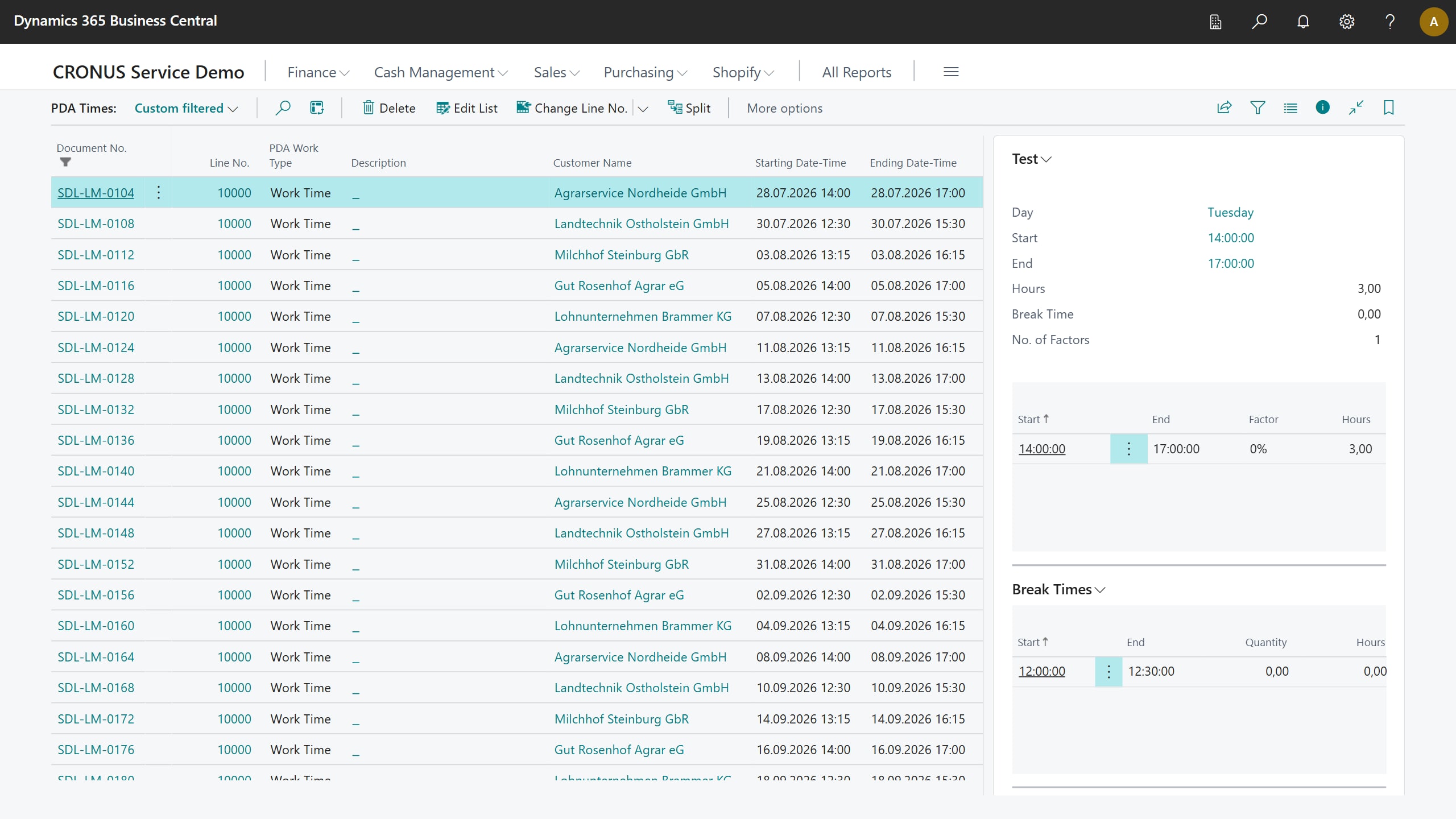Sort Break Times by Quantity column
Viewport: 1456px width, 819px height.
[1266, 642]
